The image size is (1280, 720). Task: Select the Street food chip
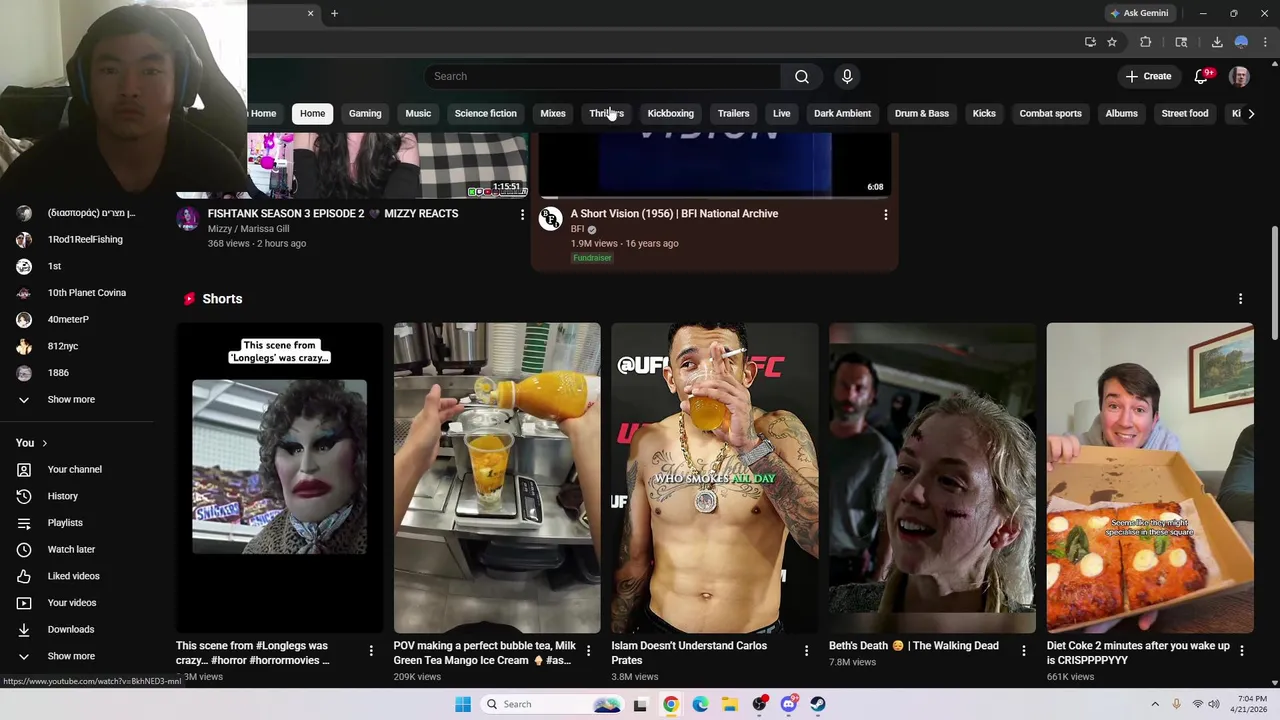(x=1185, y=113)
